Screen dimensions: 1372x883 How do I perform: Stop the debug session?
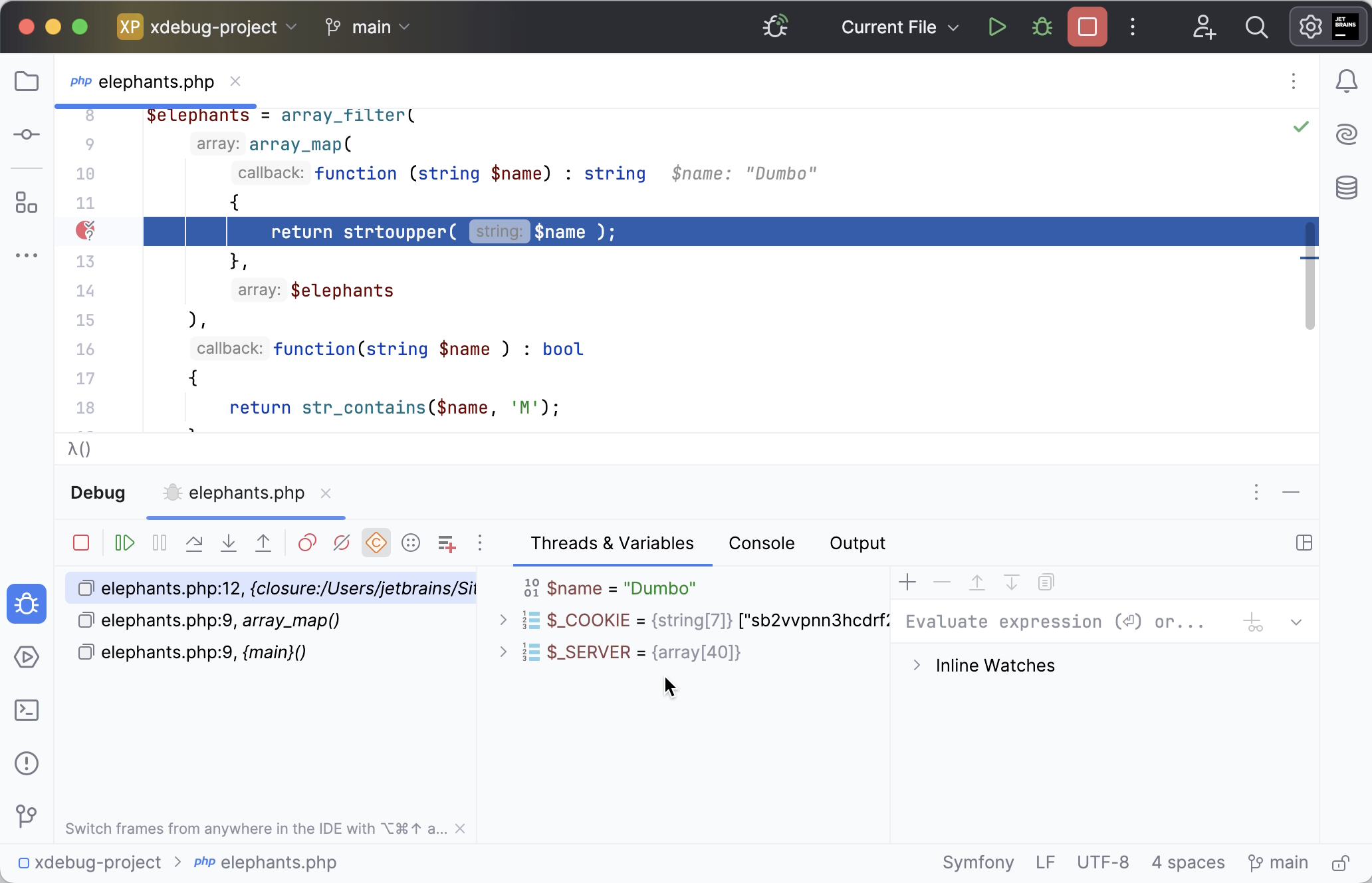(81, 543)
